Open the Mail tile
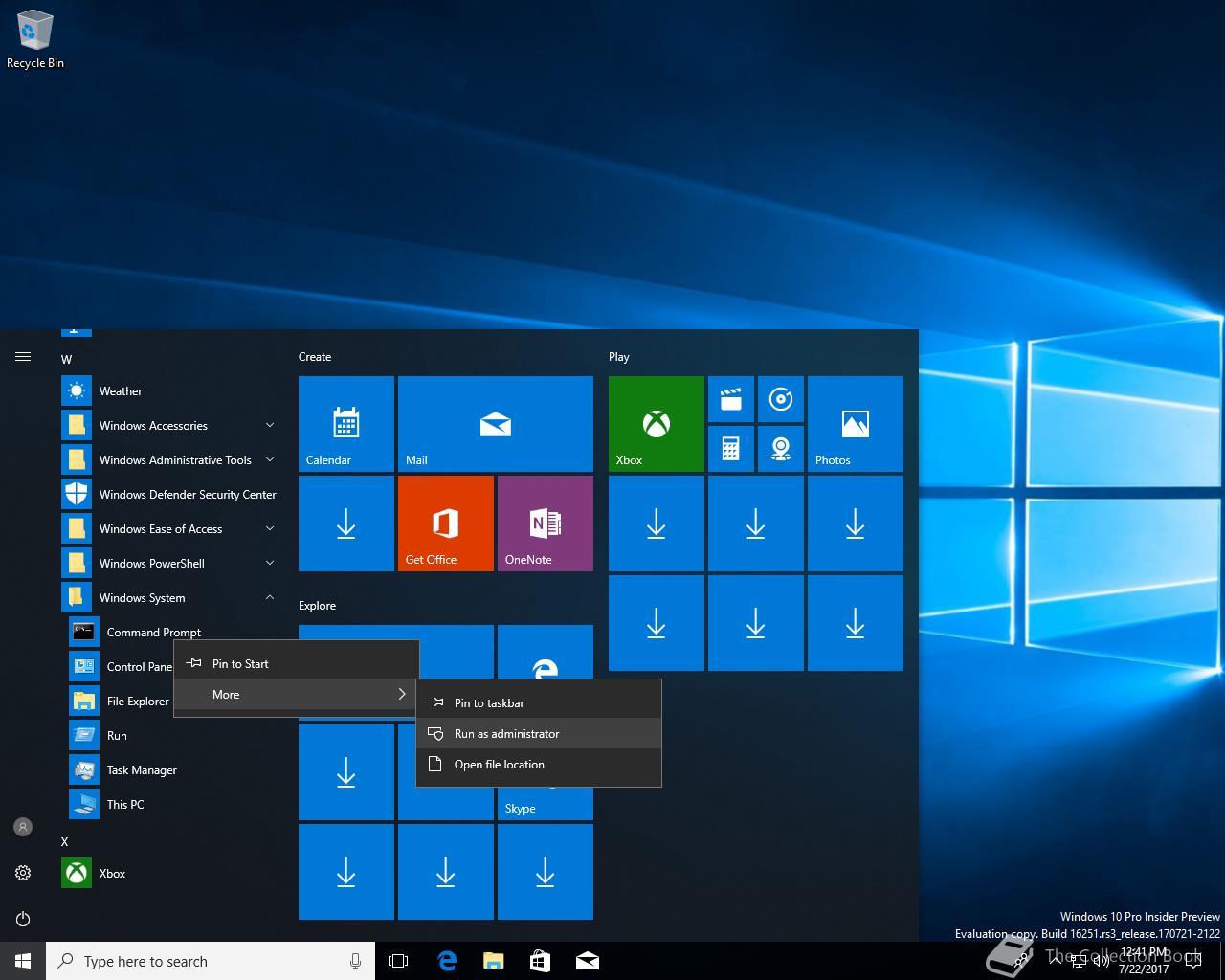Viewport: 1225px width, 980px height. coord(496,424)
